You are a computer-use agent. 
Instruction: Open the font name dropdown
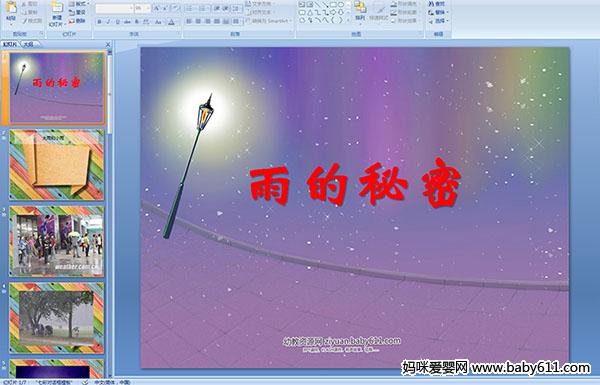[131, 8]
